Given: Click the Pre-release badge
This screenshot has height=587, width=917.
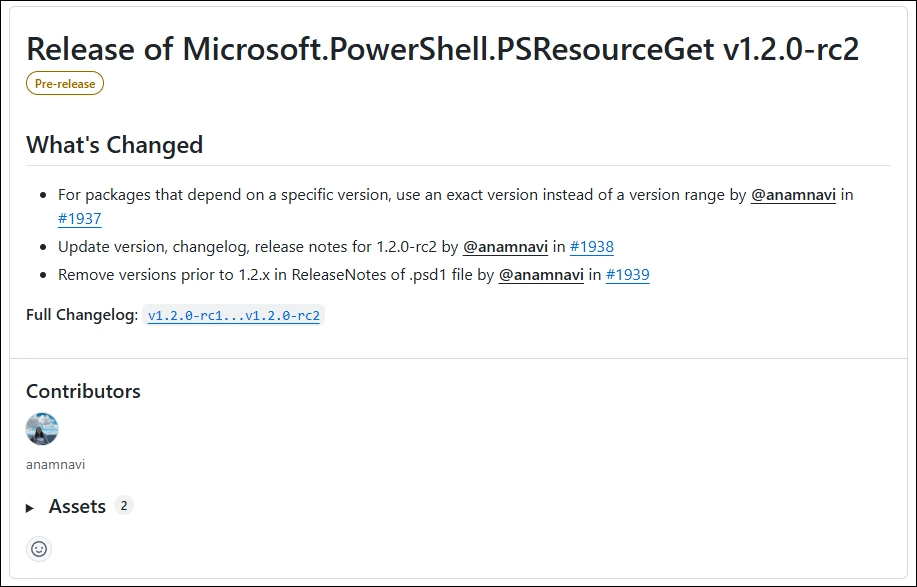Looking at the screenshot, I should [65, 84].
